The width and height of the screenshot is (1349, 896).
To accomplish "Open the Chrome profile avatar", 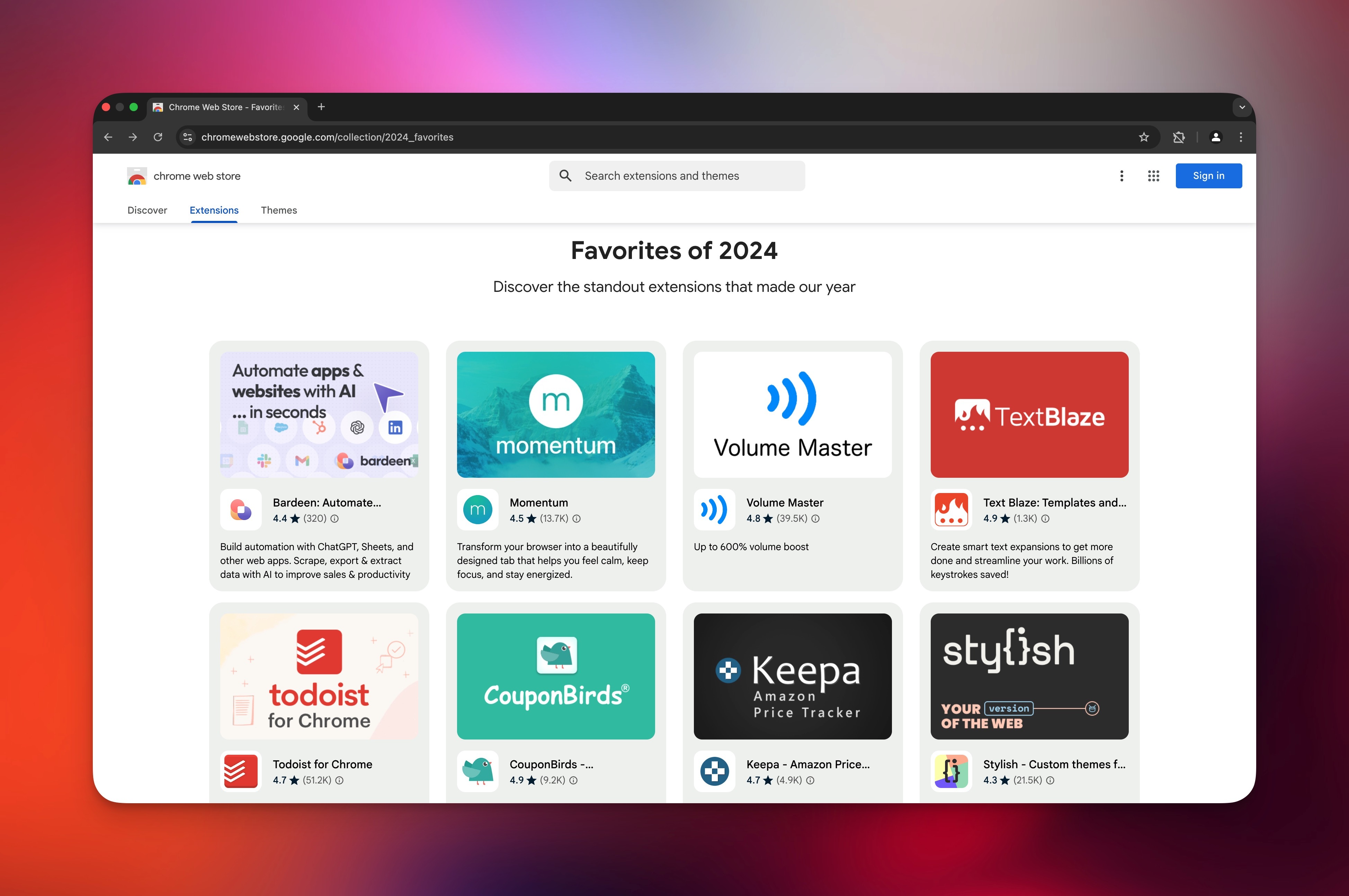I will coord(1216,137).
